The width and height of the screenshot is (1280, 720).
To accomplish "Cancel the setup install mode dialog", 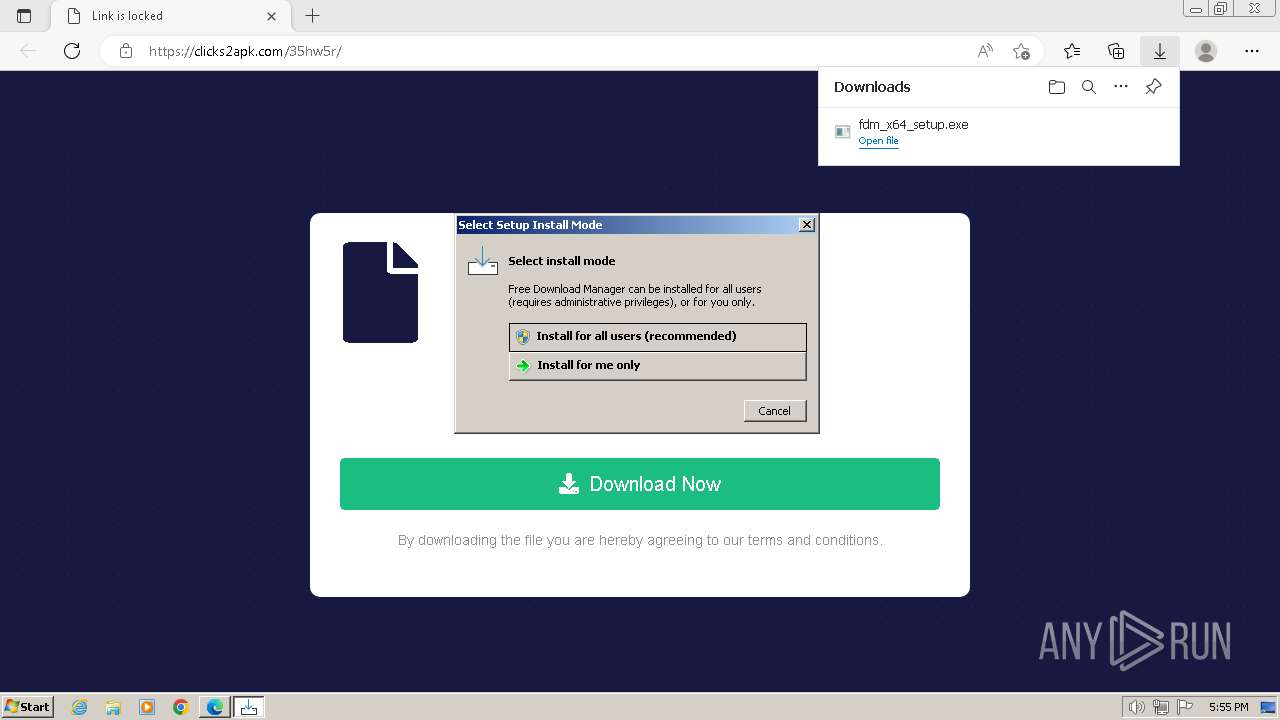I will 775,411.
